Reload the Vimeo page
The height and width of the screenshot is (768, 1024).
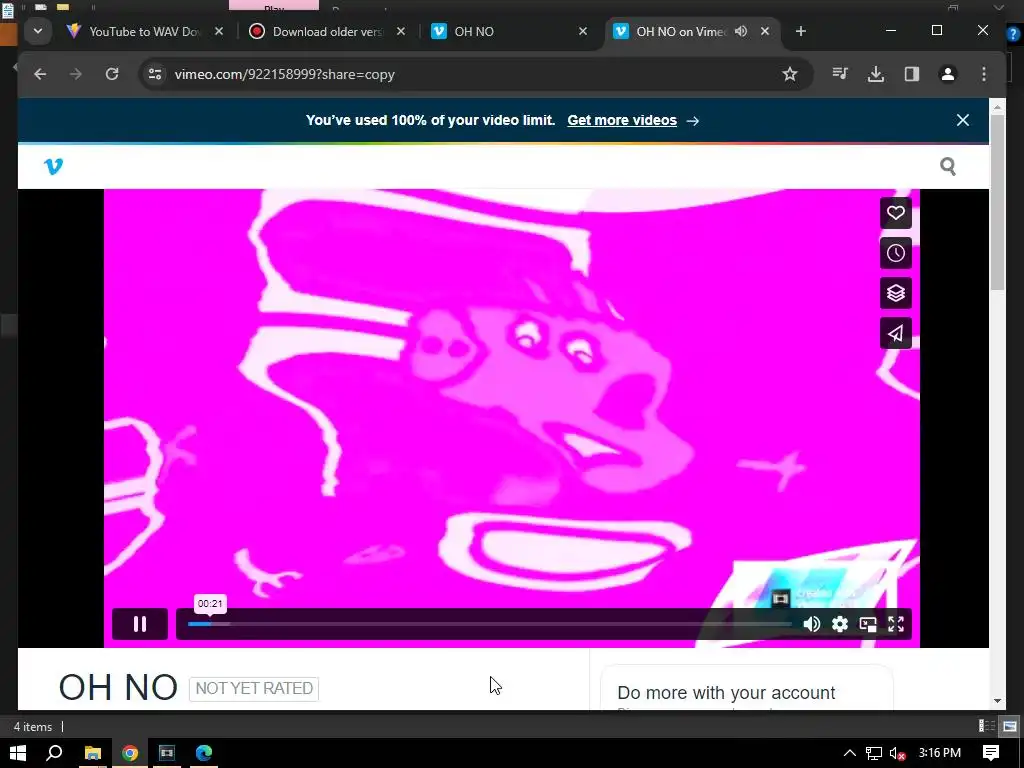pyautogui.click(x=112, y=74)
